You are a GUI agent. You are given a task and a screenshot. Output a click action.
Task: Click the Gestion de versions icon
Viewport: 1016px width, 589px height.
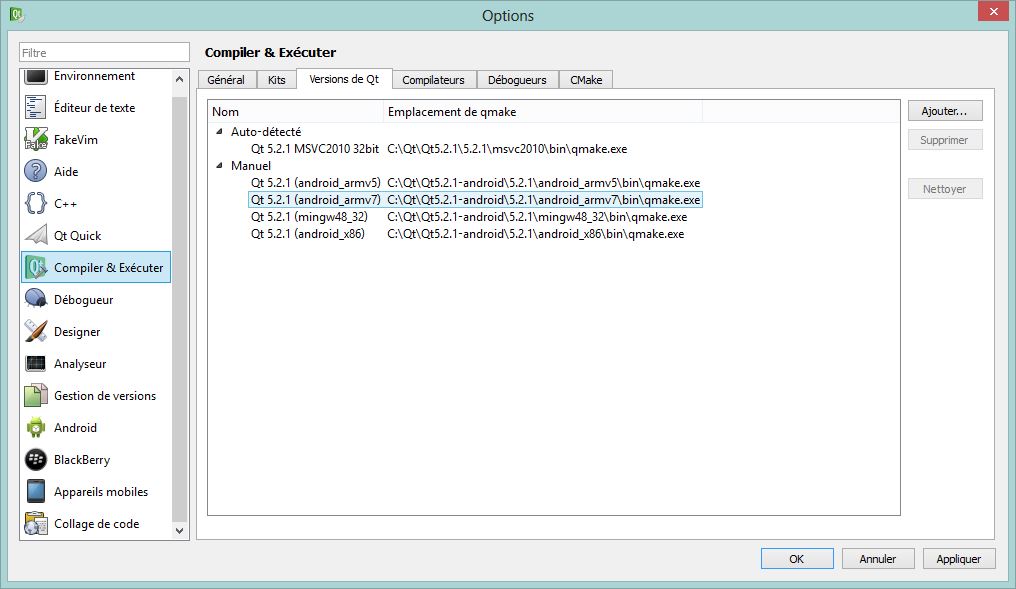point(36,395)
